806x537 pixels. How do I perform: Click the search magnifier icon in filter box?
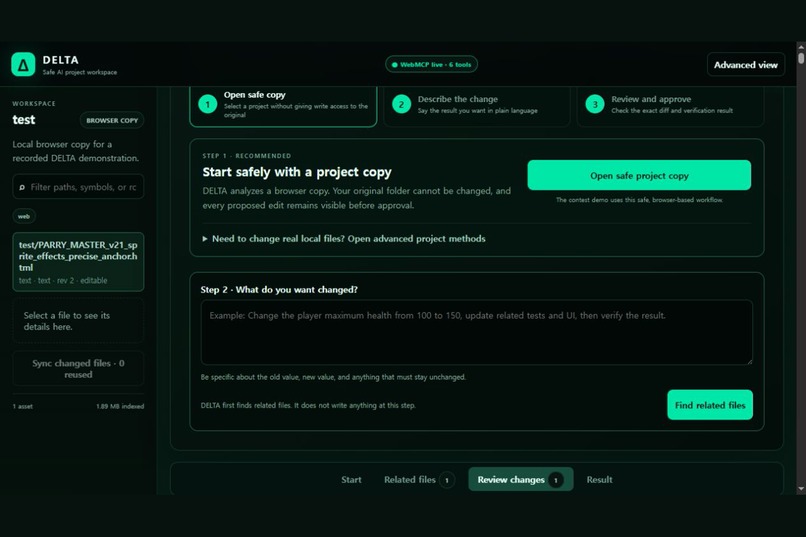pos(22,188)
